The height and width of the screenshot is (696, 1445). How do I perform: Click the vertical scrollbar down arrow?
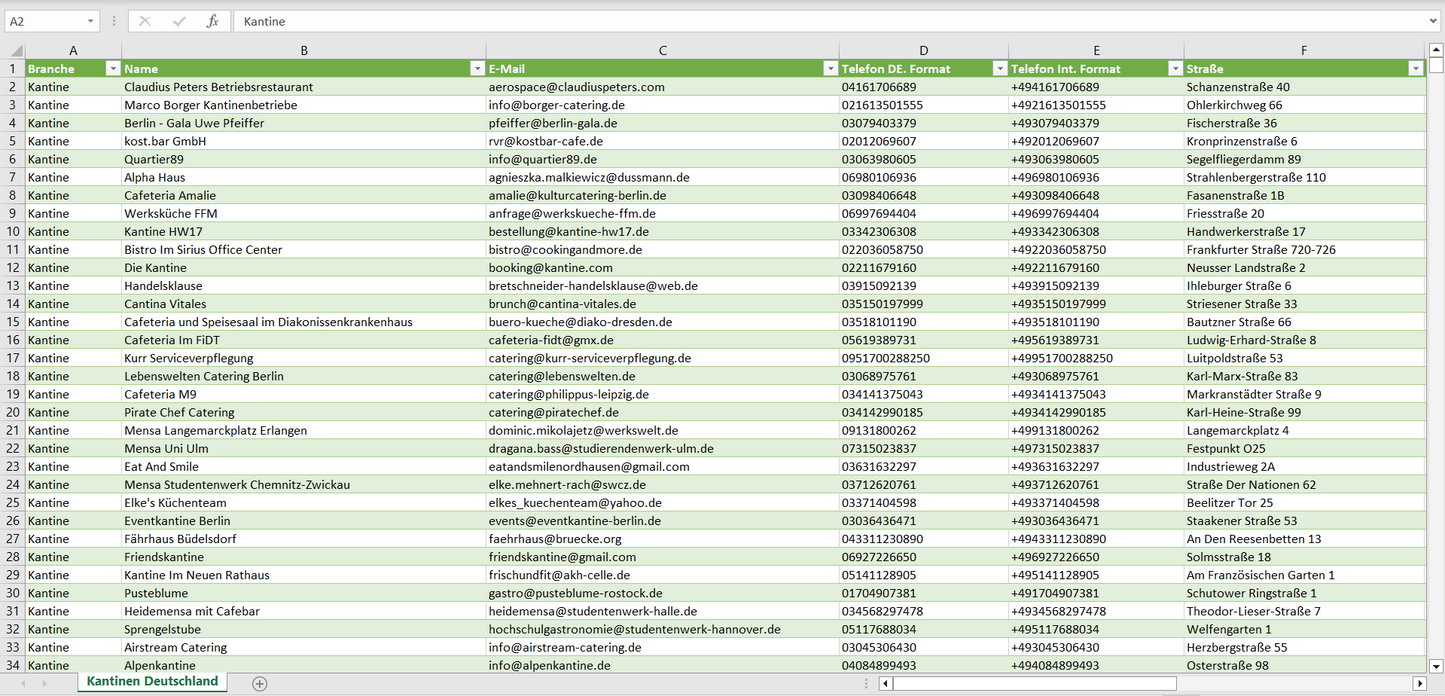point(1436,665)
